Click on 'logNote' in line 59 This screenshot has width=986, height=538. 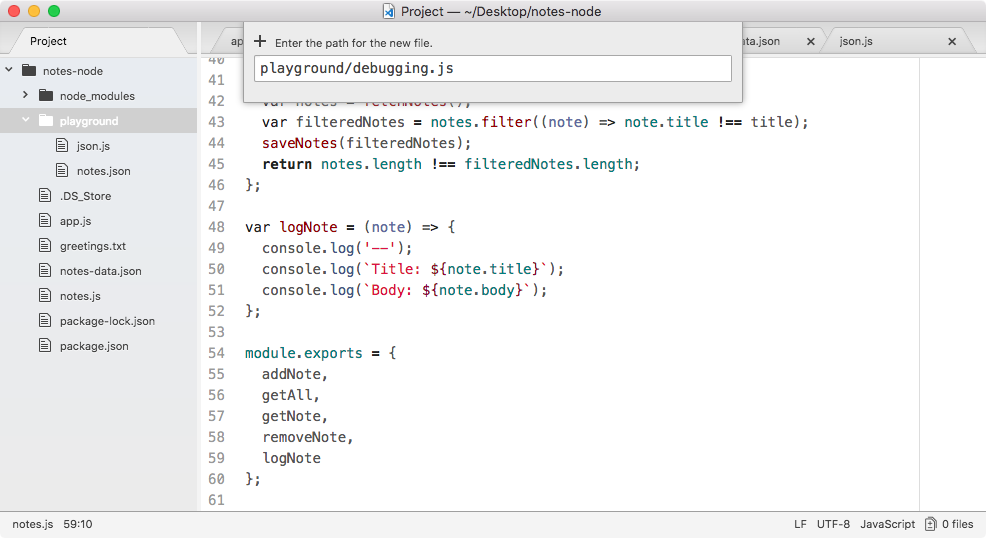point(291,458)
